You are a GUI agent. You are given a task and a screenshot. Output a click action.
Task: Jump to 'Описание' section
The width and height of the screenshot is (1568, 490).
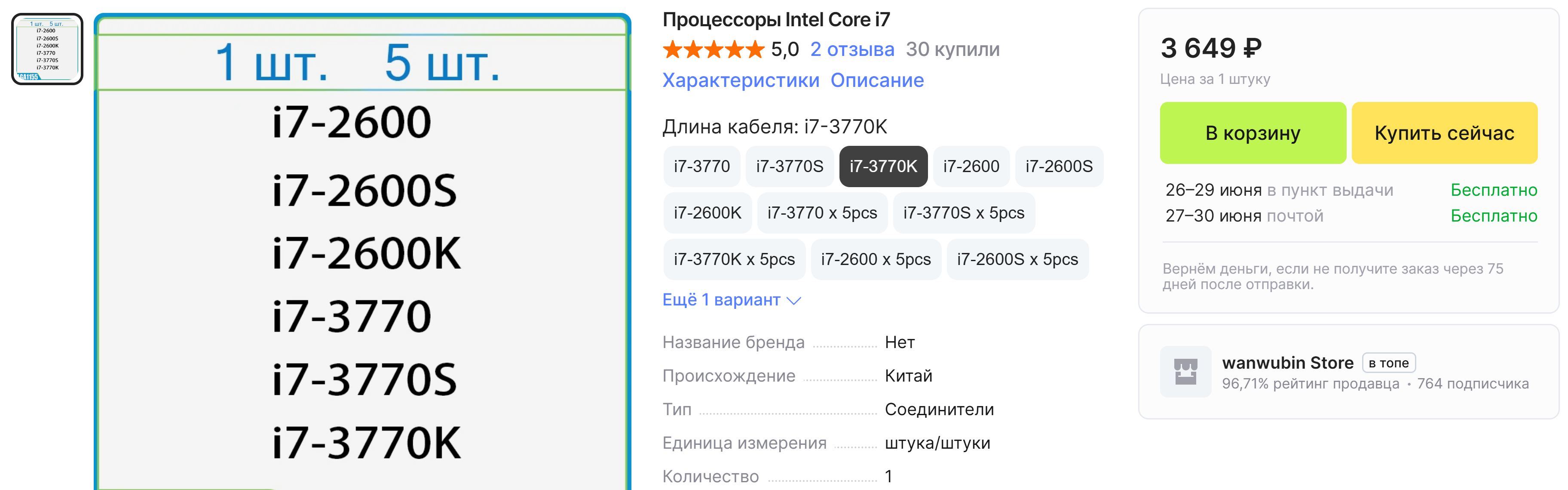(x=877, y=80)
